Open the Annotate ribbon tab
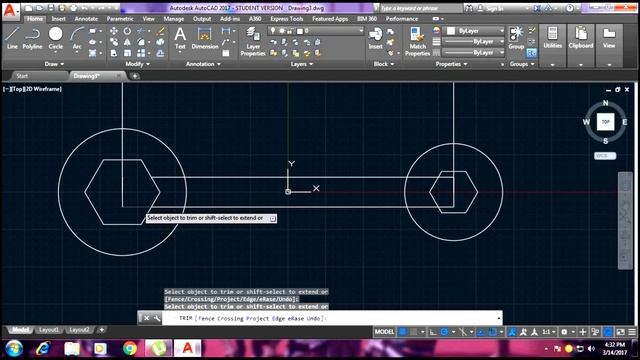This screenshot has height=360, width=640. click(86, 19)
